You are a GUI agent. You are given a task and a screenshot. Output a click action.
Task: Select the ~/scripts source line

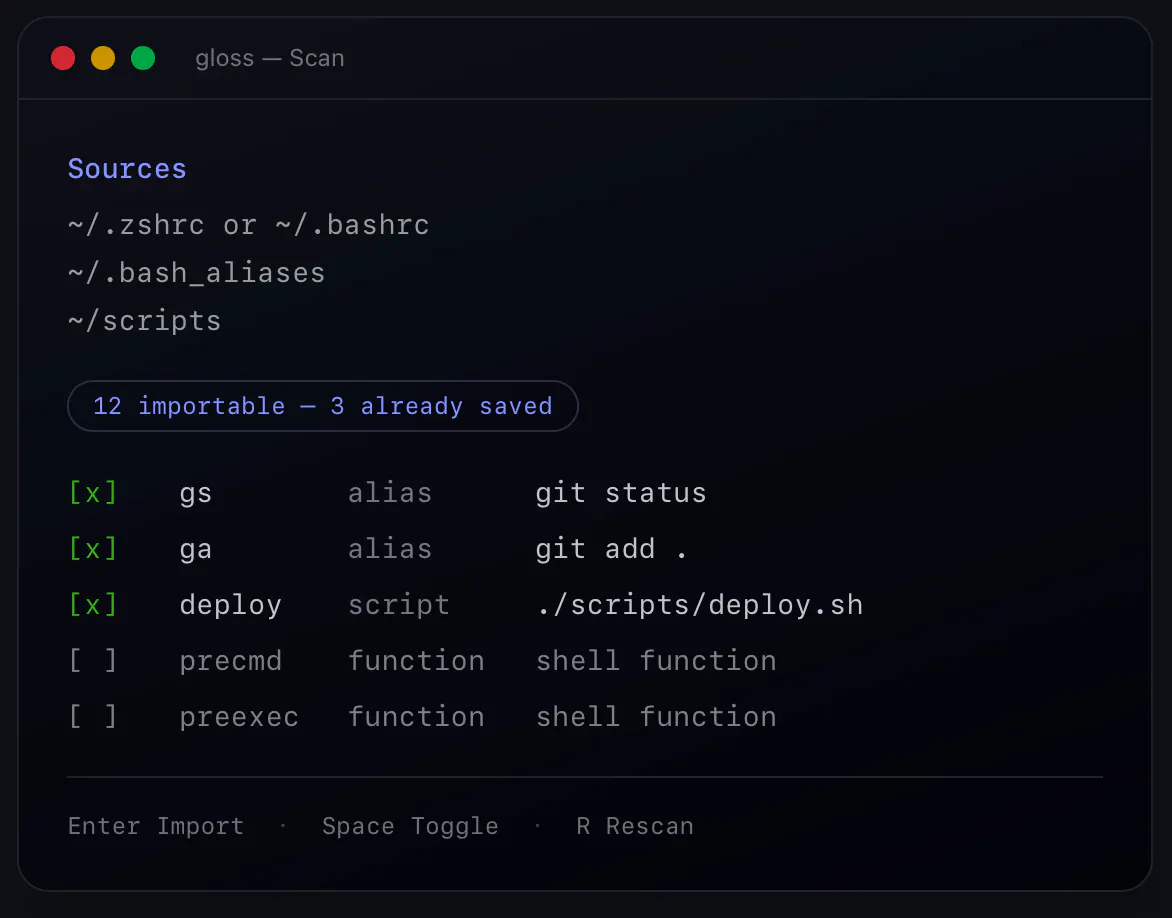(x=145, y=321)
